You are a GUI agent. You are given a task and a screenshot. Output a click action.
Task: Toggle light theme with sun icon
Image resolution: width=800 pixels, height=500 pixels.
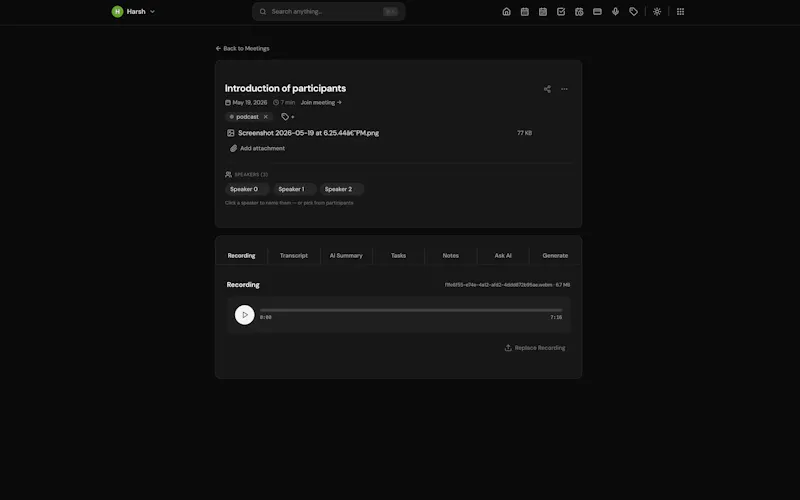tap(657, 12)
